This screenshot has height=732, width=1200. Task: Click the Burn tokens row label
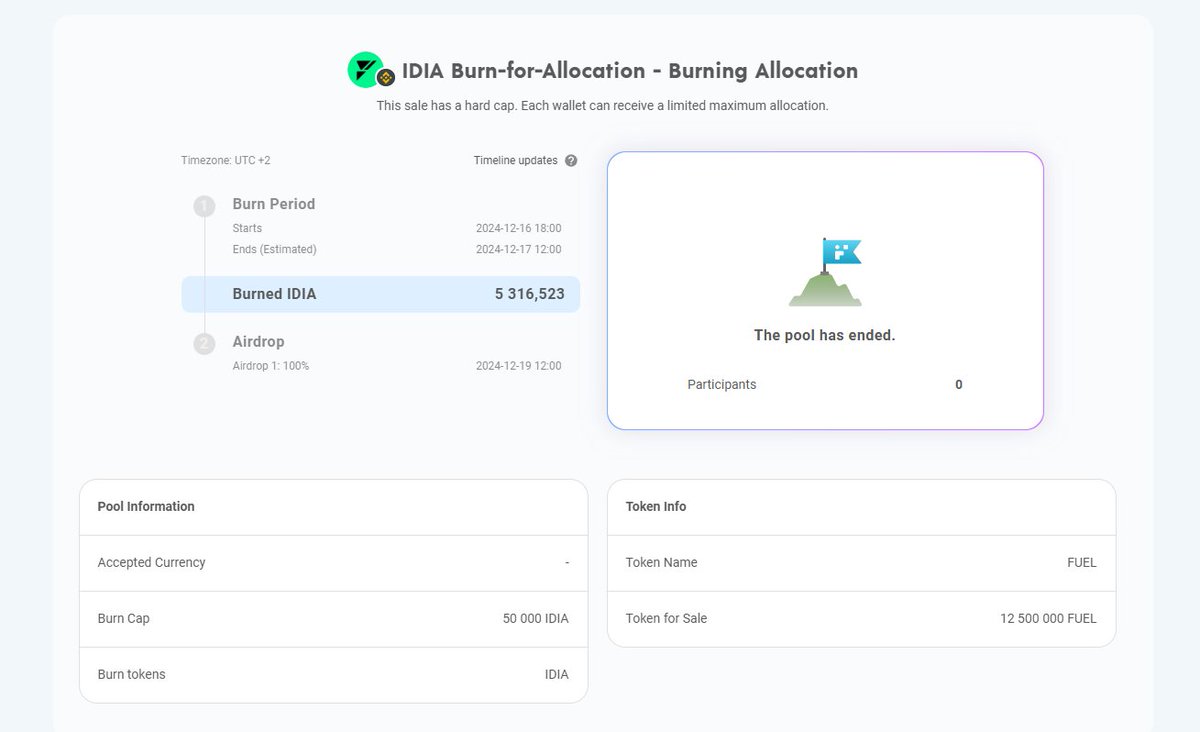coord(132,674)
